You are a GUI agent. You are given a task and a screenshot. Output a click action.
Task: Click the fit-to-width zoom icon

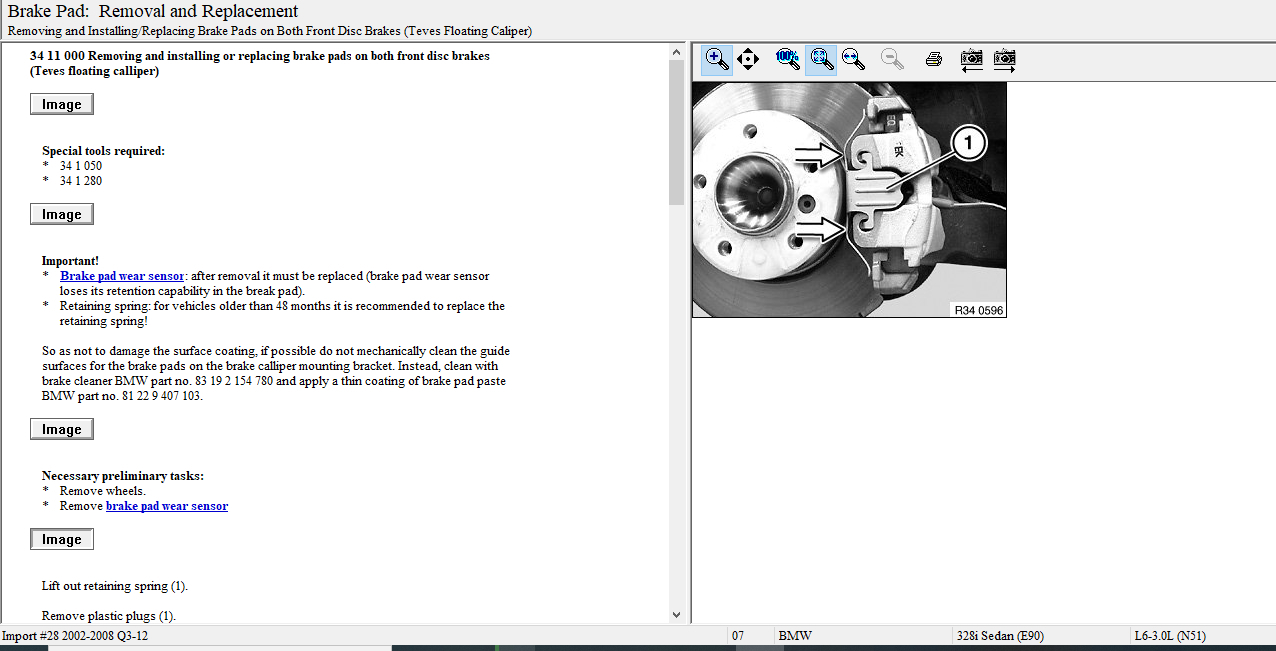pyautogui.click(x=853, y=59)
